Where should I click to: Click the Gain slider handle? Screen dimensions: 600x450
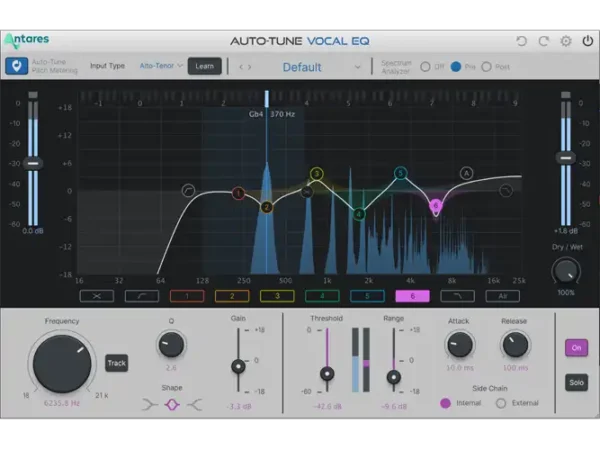pyautogui.click(x=238, y=367)
